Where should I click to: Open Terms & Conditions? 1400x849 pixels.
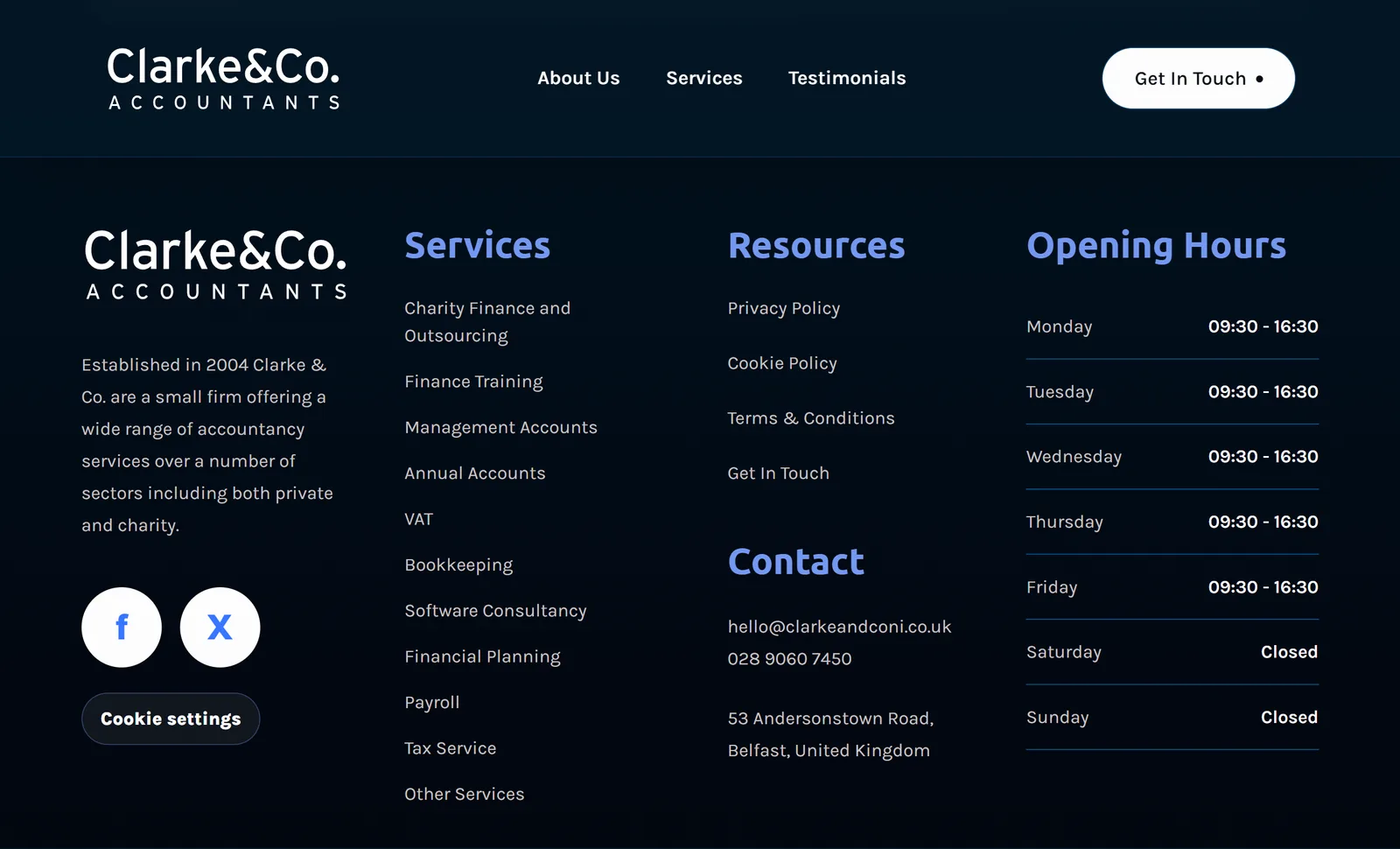coord(811,418)
